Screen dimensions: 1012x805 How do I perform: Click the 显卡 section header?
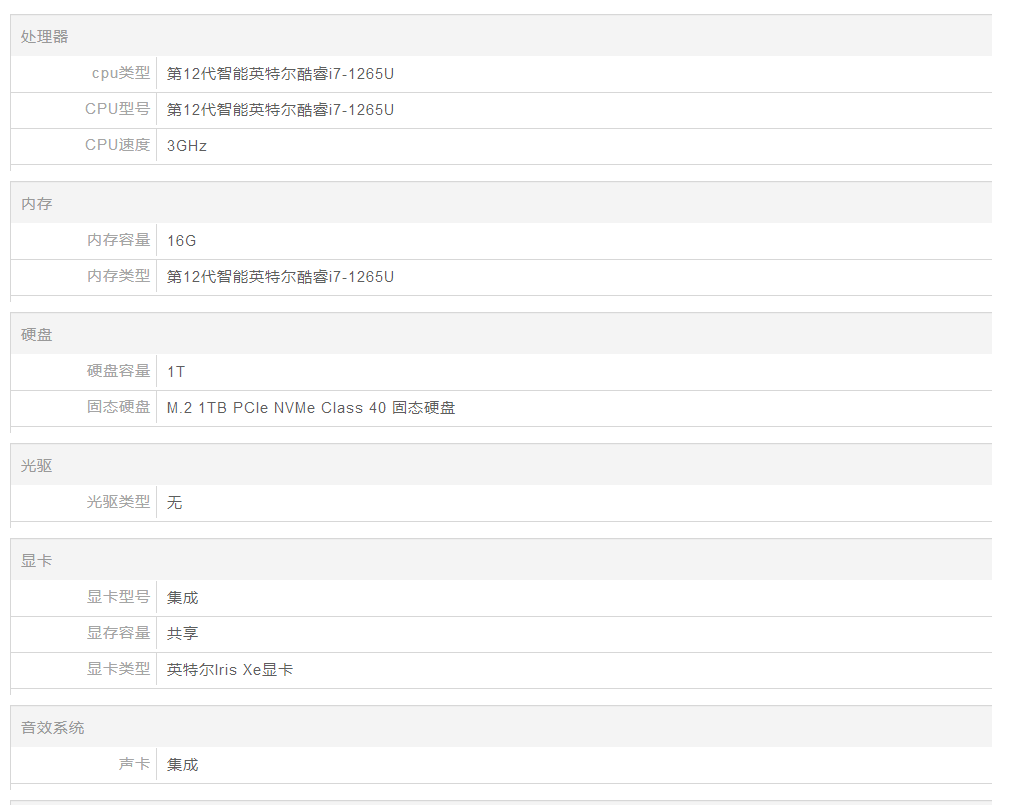[36, 561]
